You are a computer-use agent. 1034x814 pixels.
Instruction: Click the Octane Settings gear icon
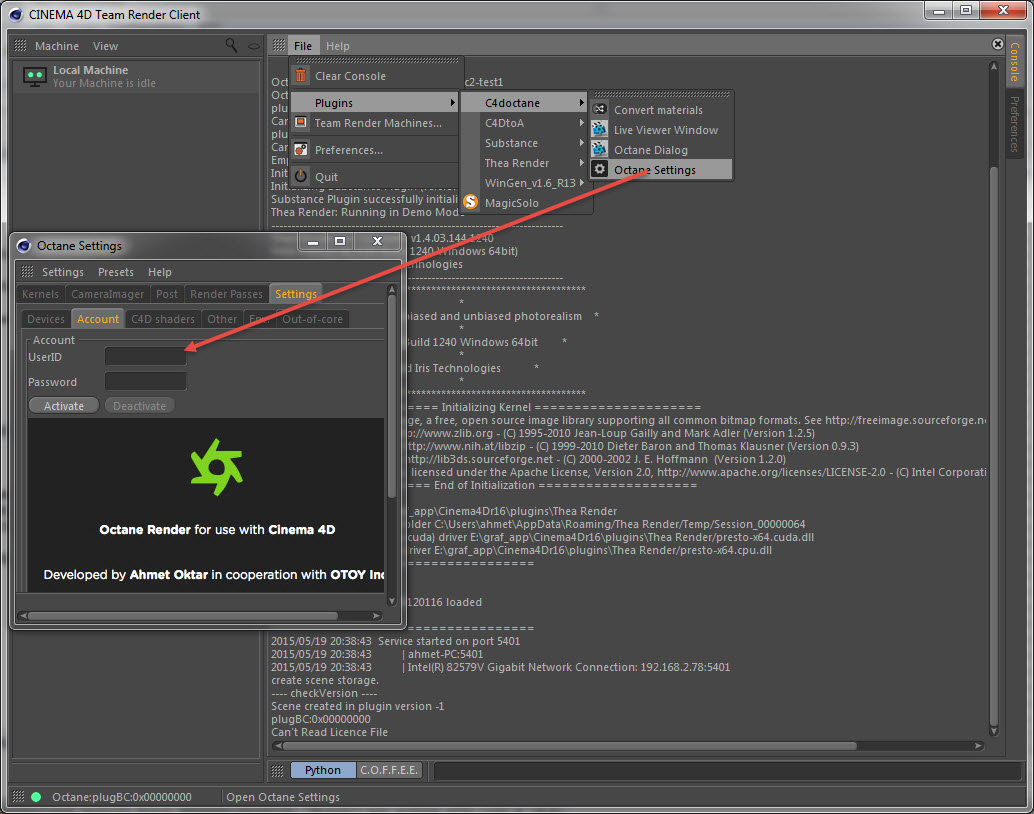click(x=599, y=170)
